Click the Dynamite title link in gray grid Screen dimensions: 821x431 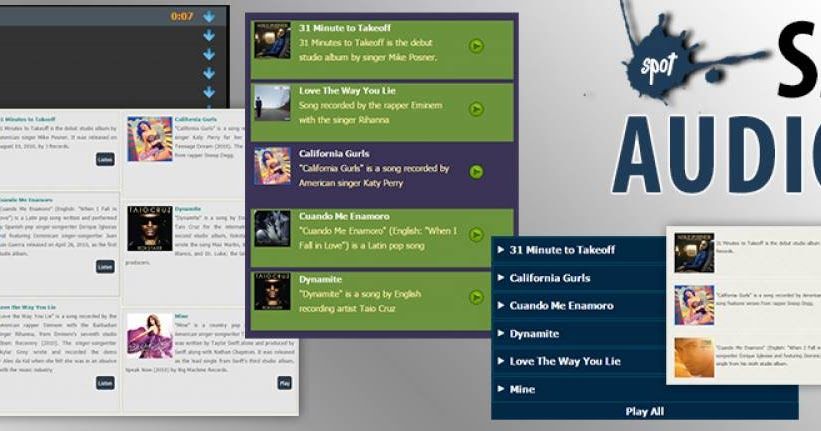188,209
